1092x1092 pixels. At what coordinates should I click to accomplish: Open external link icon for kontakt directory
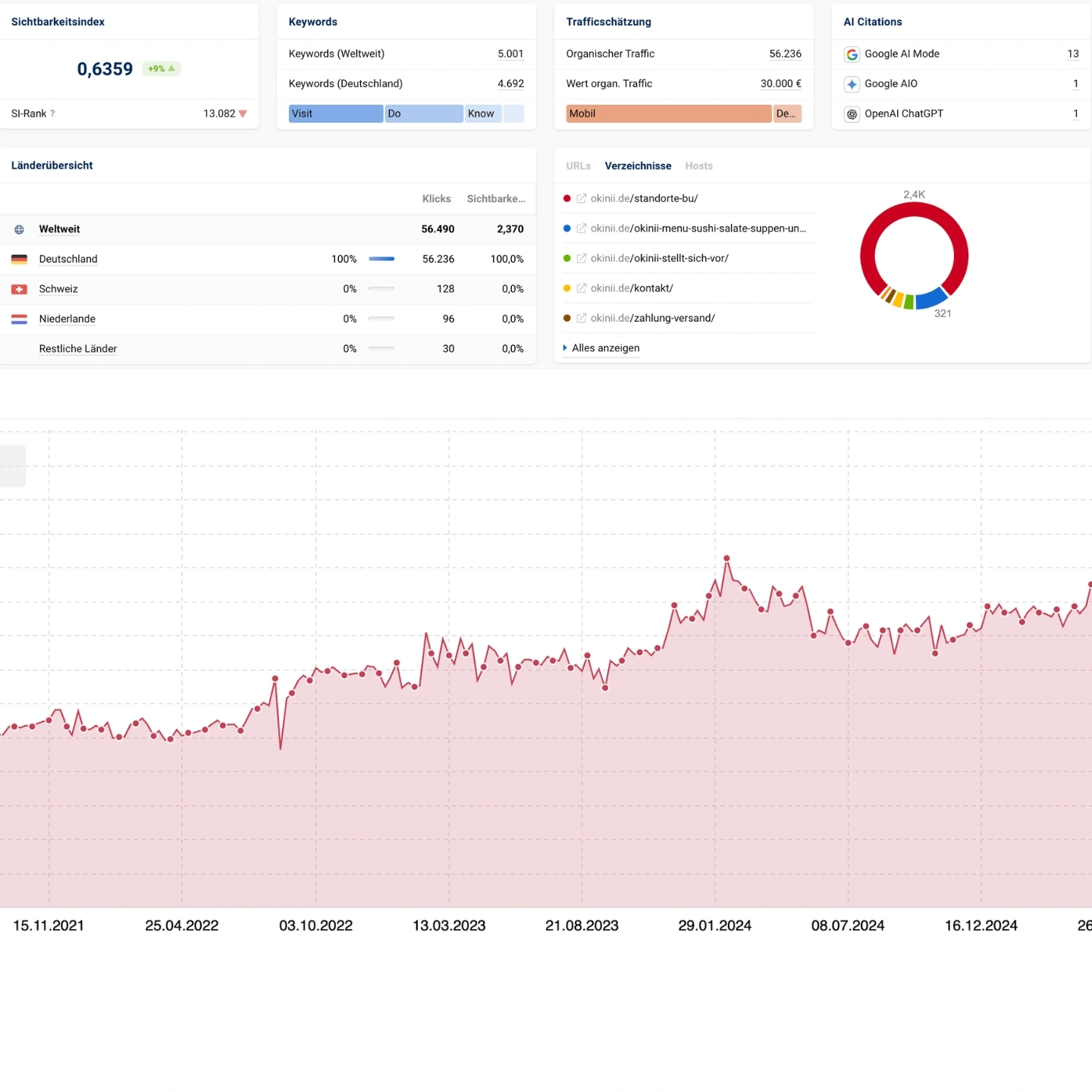582,288
